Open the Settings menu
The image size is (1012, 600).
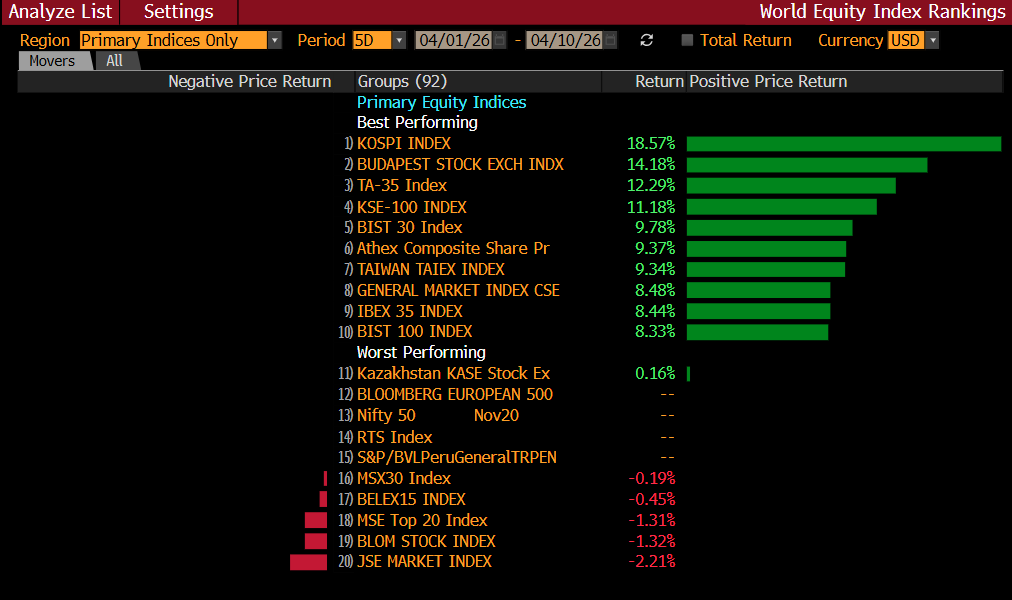click(x=178, y=12)
